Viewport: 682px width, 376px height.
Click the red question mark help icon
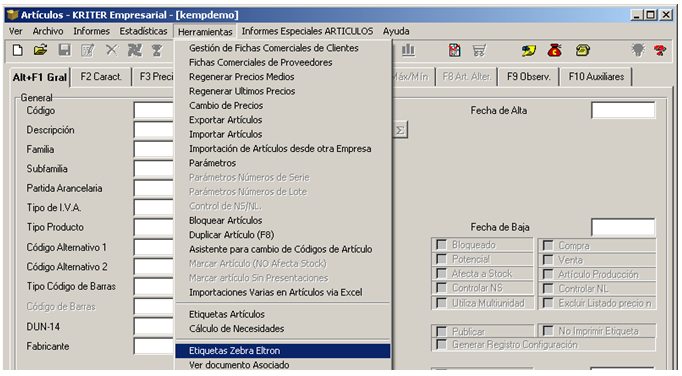(x=660, y=50)
